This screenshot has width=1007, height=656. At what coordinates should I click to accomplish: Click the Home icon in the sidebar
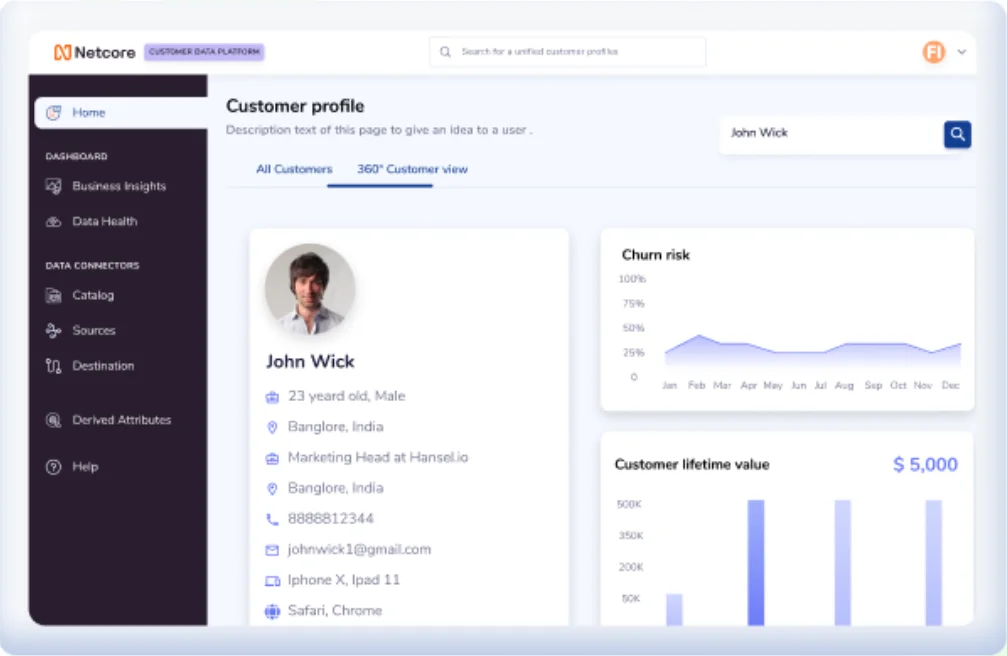(x=52, y=112)
